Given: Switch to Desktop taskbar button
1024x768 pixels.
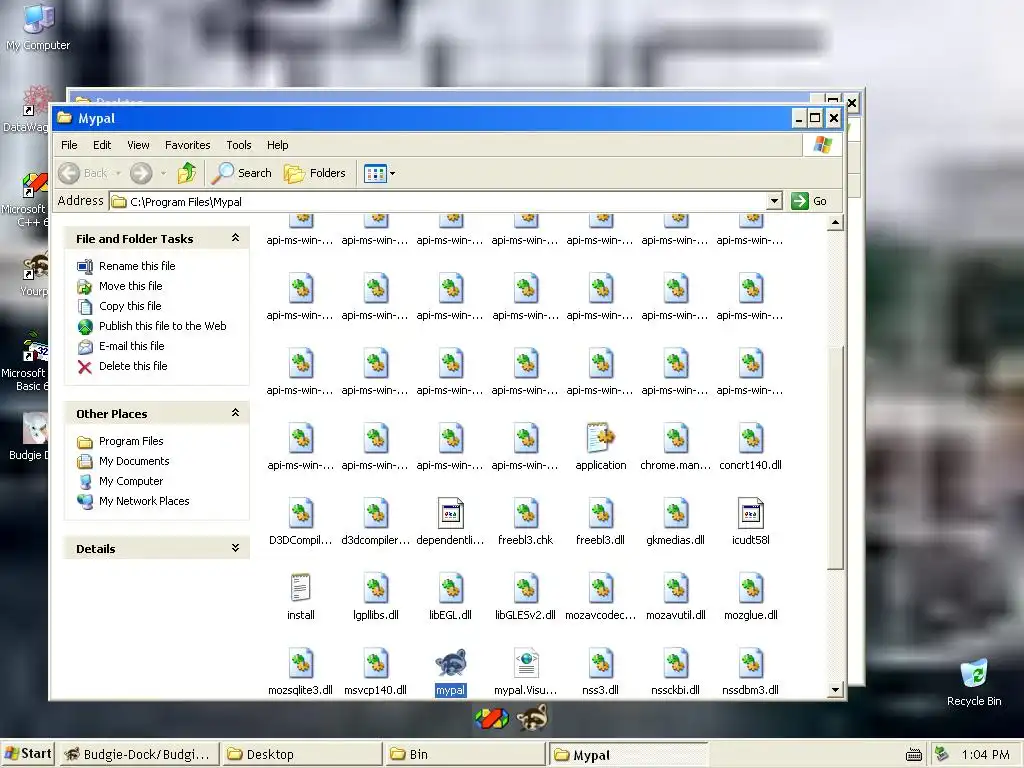Looking at the screenshot, I should [x=302, y=754].
